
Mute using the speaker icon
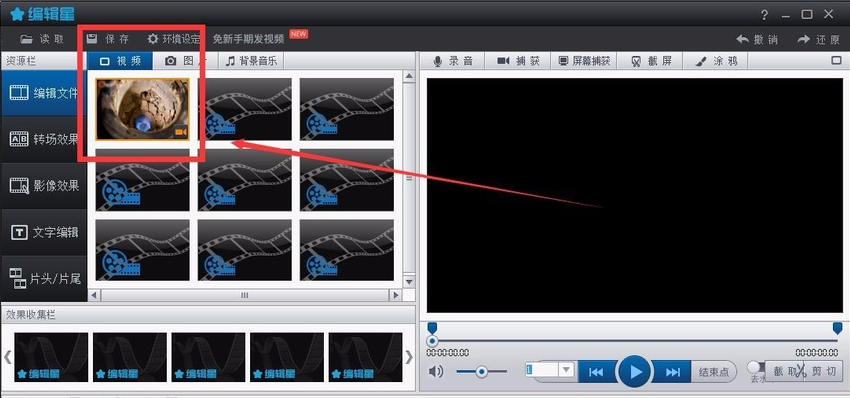(x=436, y=371)
